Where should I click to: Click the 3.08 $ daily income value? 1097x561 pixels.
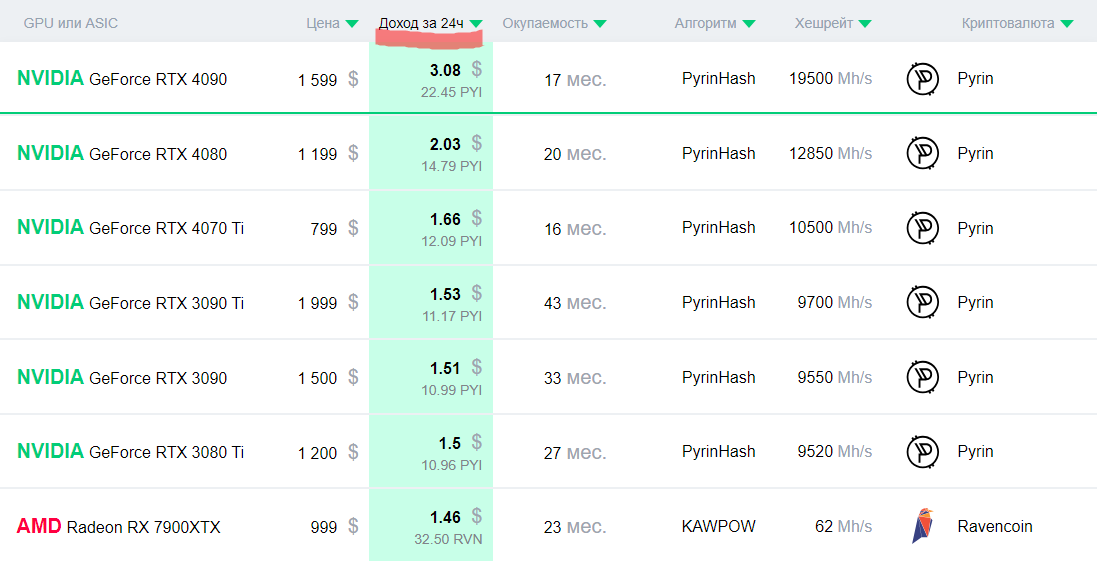tap(455, 69)
